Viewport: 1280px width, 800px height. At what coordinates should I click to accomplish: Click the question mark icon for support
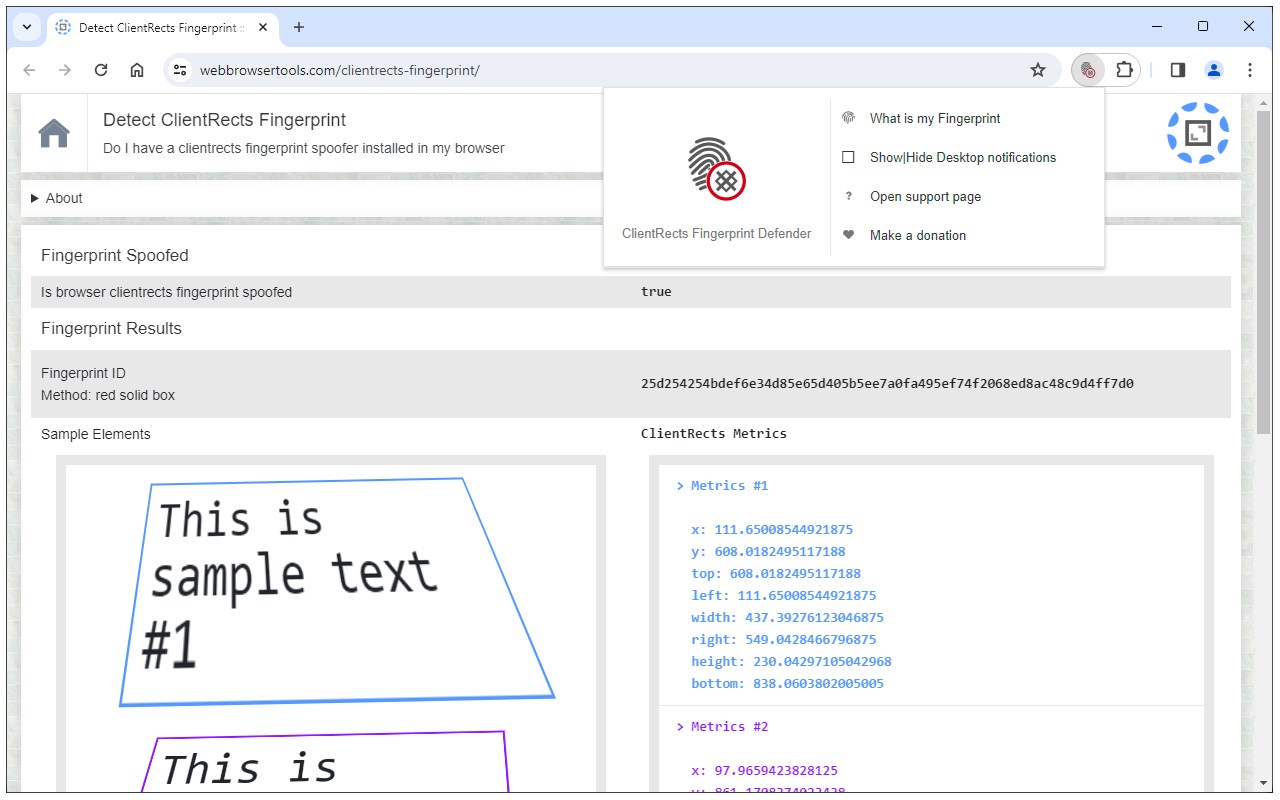(848, 196)
